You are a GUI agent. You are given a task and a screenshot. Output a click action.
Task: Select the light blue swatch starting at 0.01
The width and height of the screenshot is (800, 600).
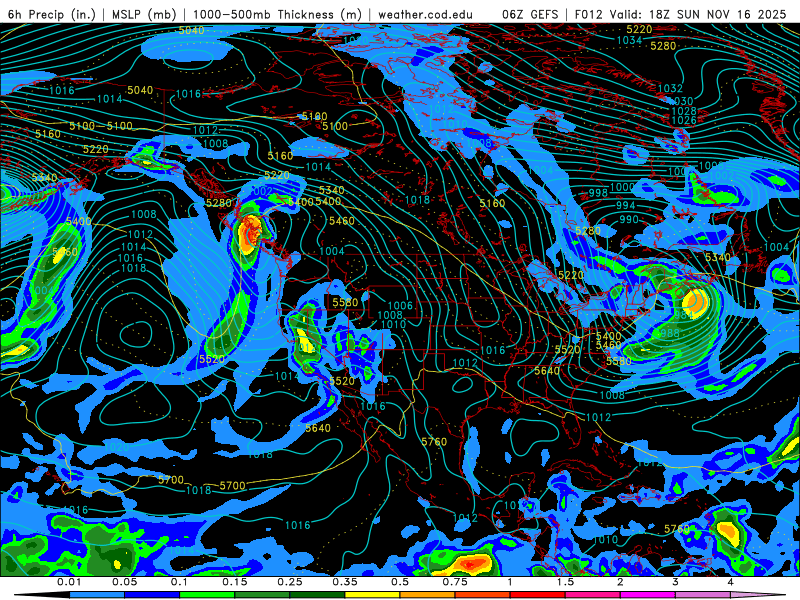(x=97, y=595)
